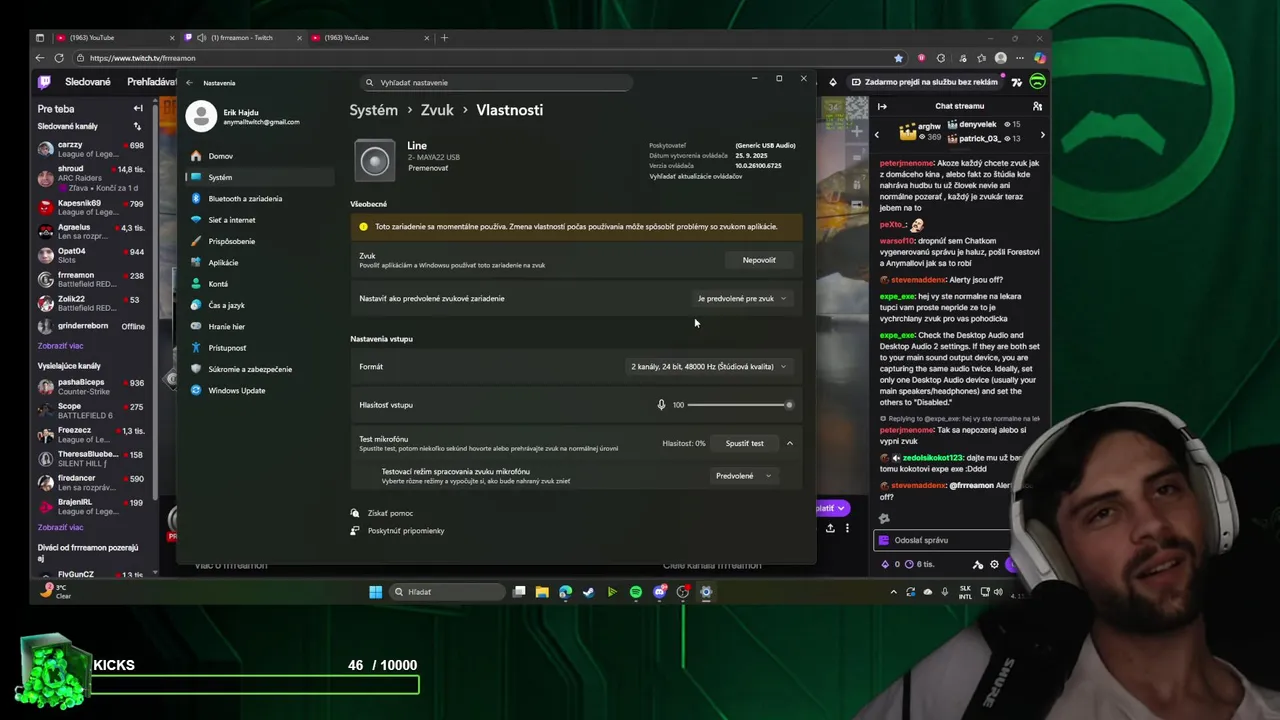The width and height of the screenshot is (1280, 720).
Task: Go to Prispôsobenie settings page
Action: [259, 241]
